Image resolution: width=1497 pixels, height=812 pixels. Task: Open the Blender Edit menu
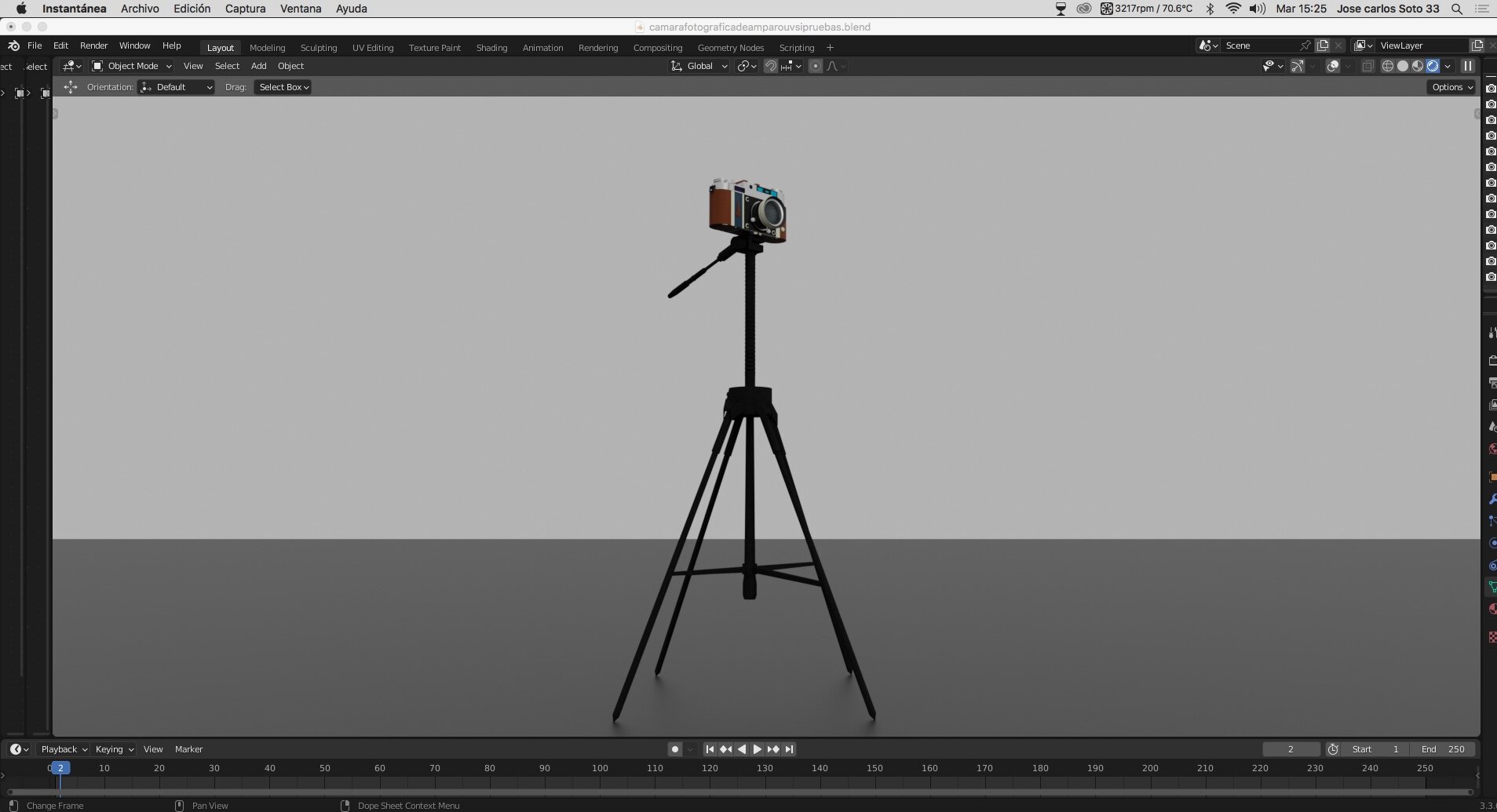[60, 46]
